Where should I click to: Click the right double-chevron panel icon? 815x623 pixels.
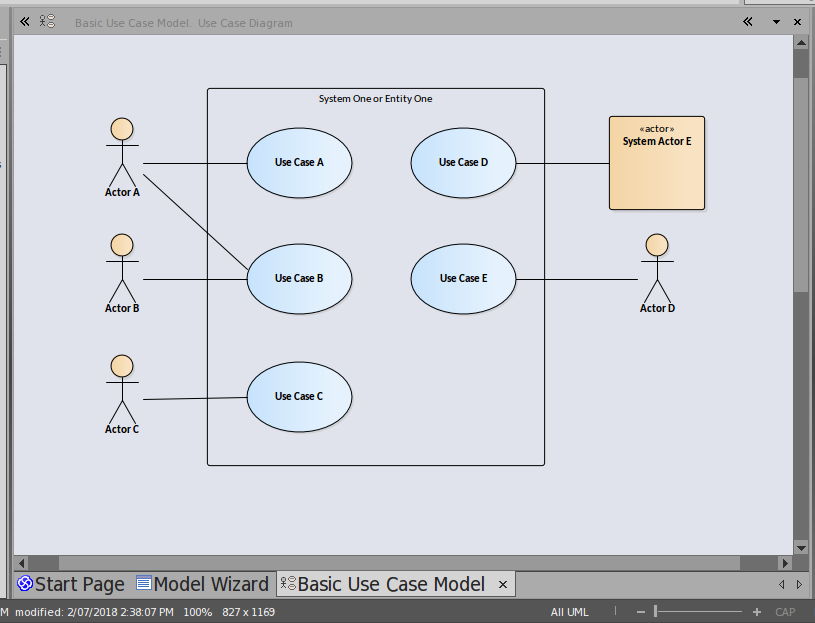pos(748,21)
